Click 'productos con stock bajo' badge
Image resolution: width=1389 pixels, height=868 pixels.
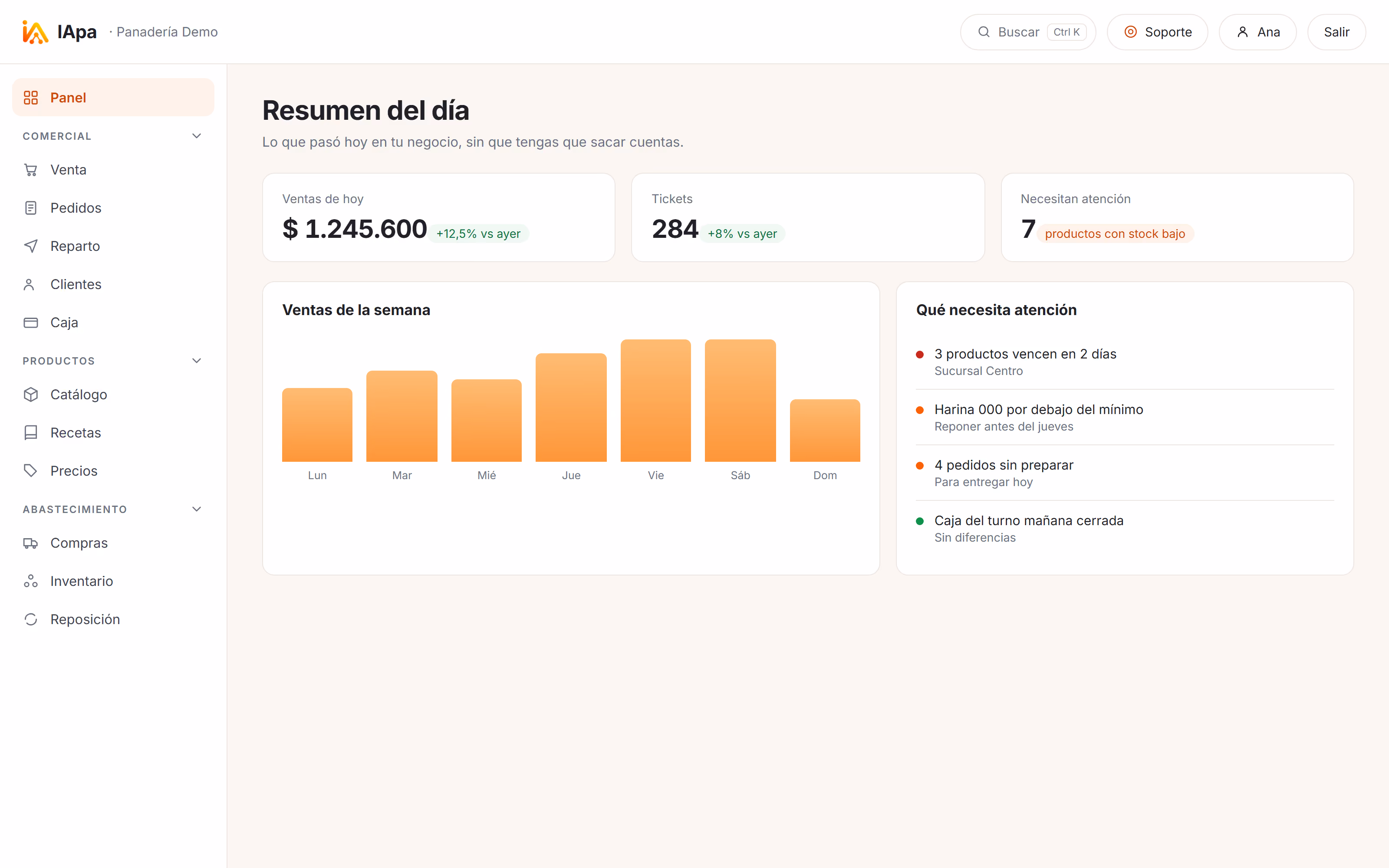pos(1115,233)
